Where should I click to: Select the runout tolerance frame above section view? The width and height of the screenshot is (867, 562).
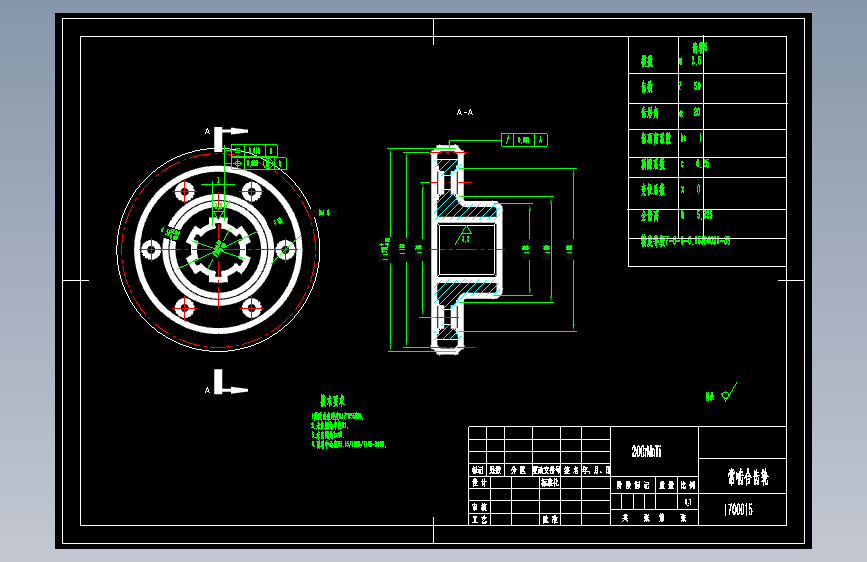[x=524, y=140]
